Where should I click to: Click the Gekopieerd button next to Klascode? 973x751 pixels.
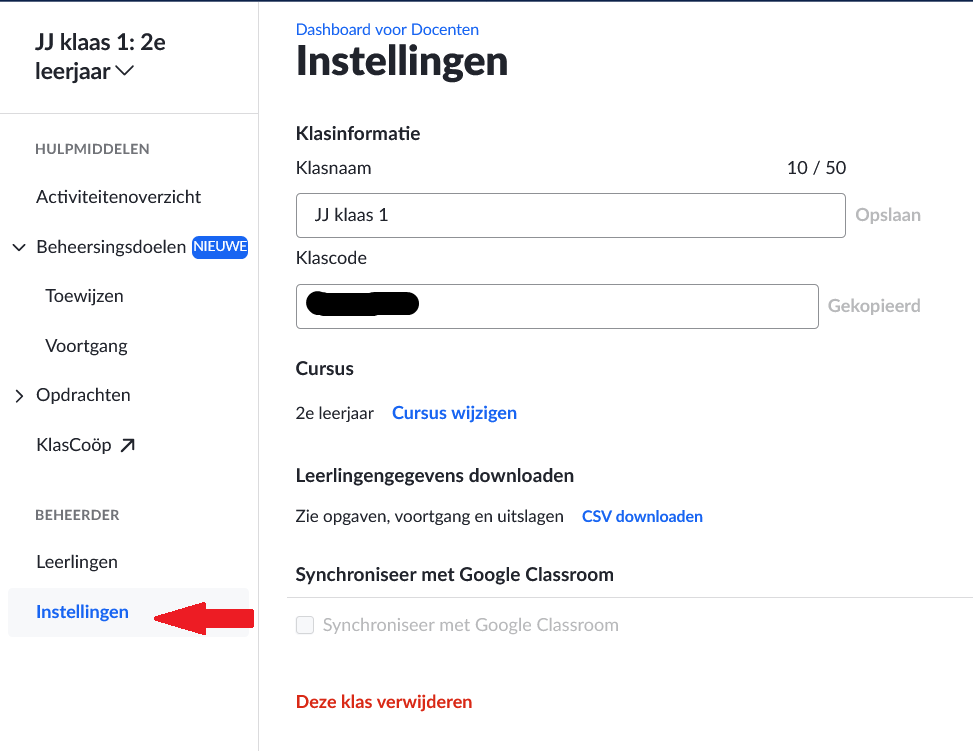coord(874,305)
